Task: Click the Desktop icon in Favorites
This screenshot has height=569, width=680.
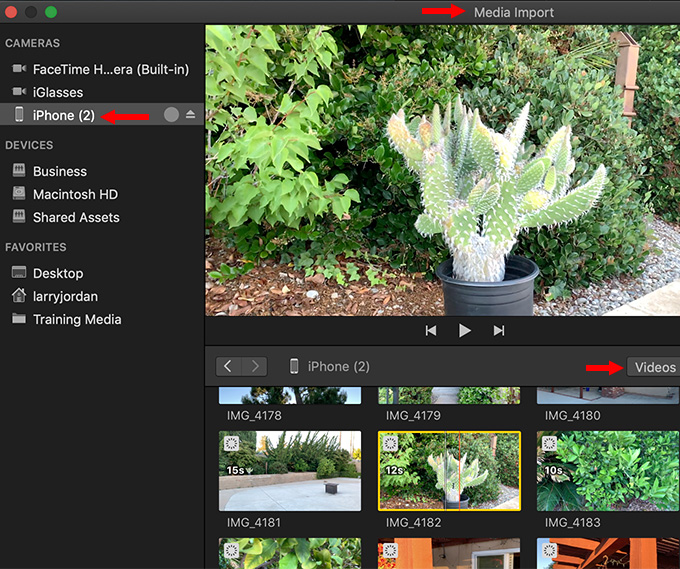Action: [19, 272]
